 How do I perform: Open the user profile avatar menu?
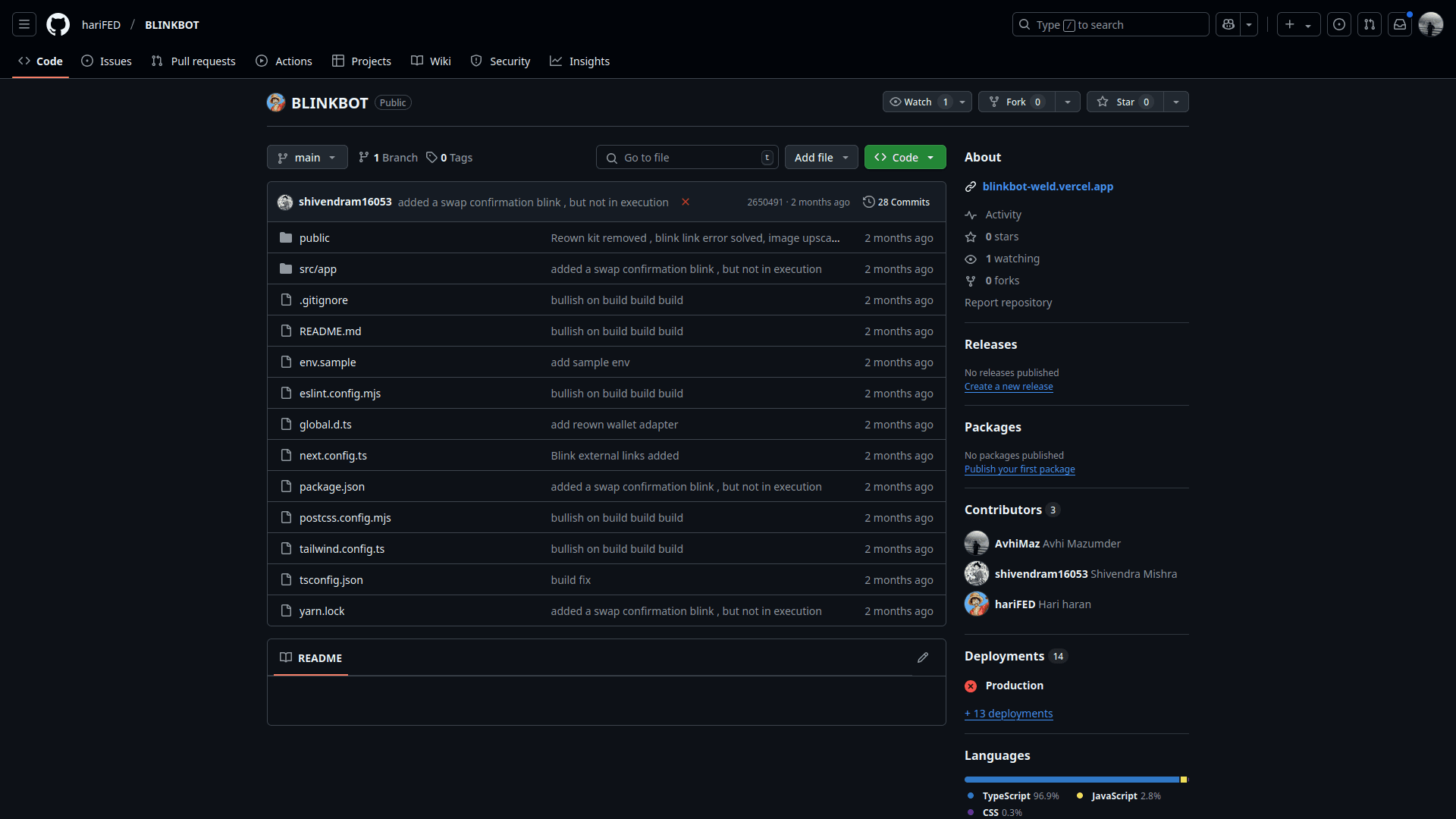click(x=1431, y=24)
